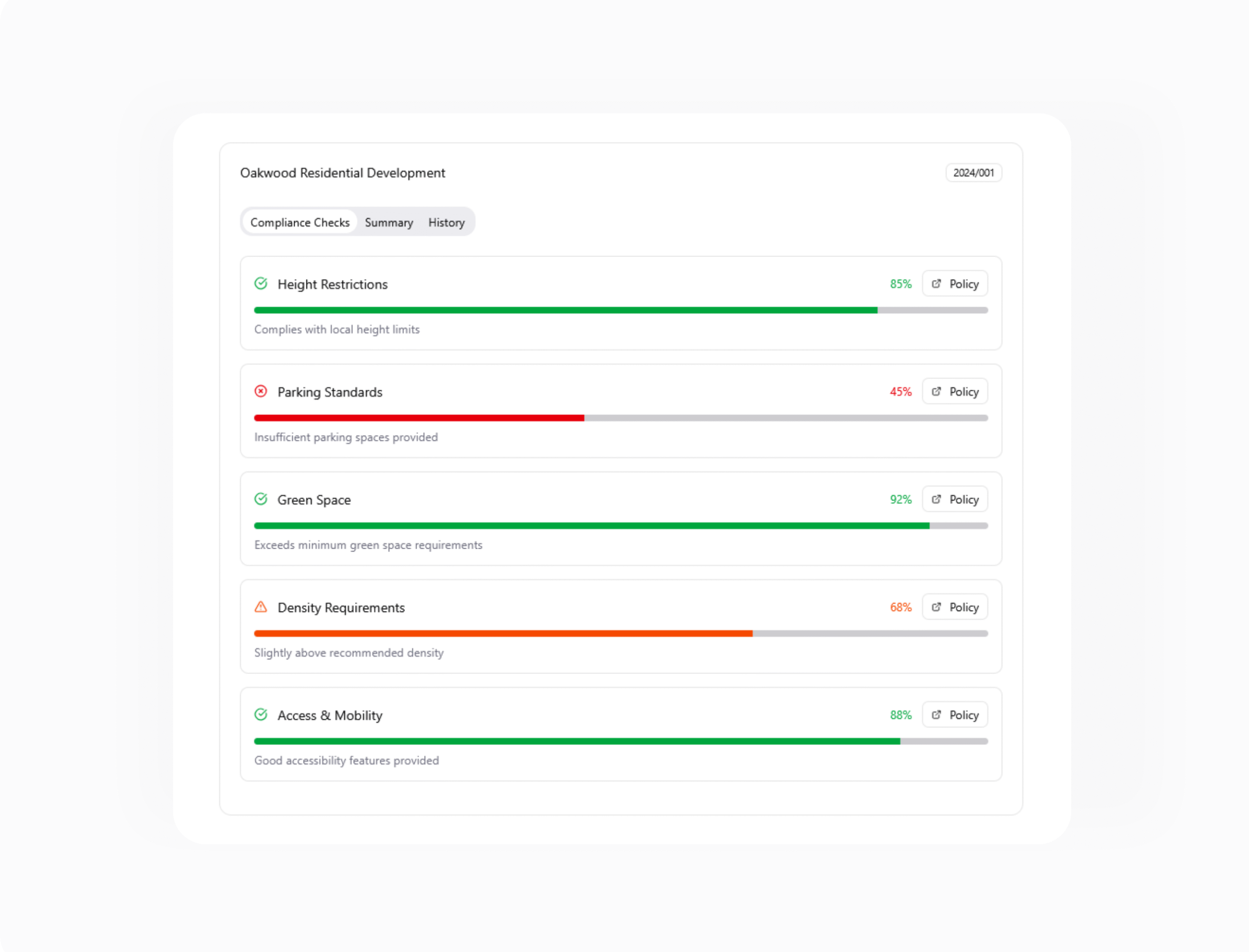
Task: Click the Parking Standards red progress bar
Action: pyautogui.click(x=419, y=418)
